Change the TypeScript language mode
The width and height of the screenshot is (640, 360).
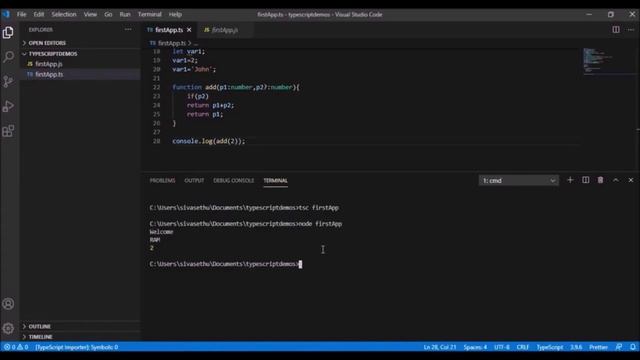(x=549, y=347)
